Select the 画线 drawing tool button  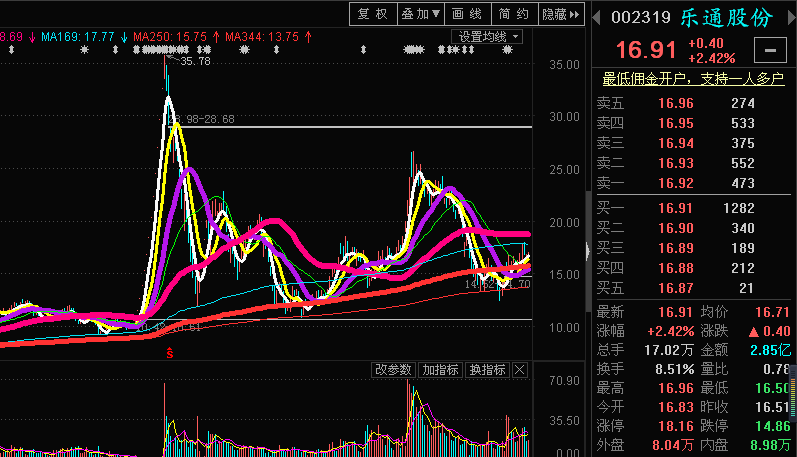468,14
